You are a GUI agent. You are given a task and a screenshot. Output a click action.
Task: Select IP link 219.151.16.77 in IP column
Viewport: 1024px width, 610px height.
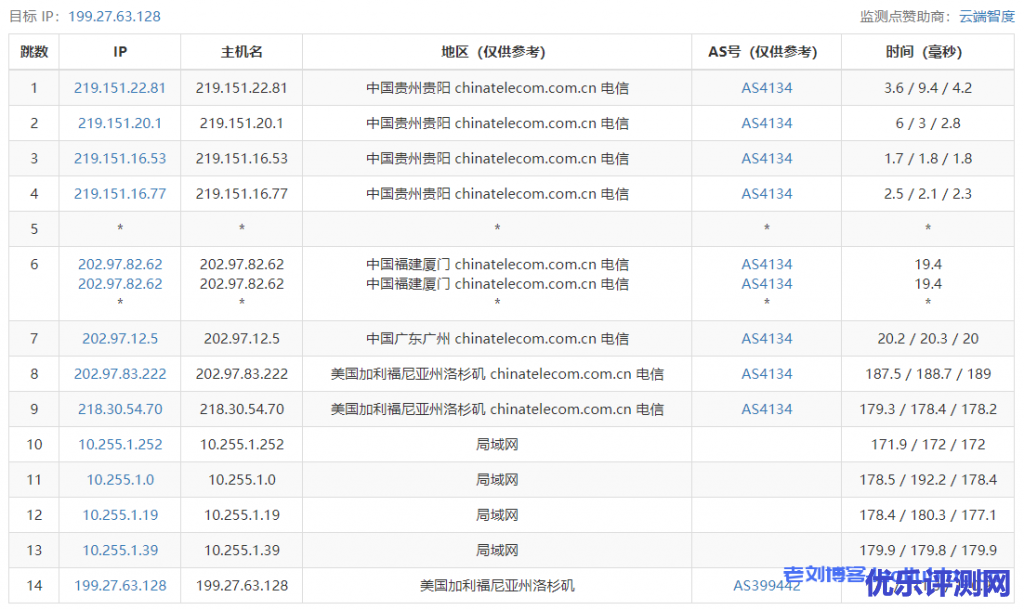[120, 193]
